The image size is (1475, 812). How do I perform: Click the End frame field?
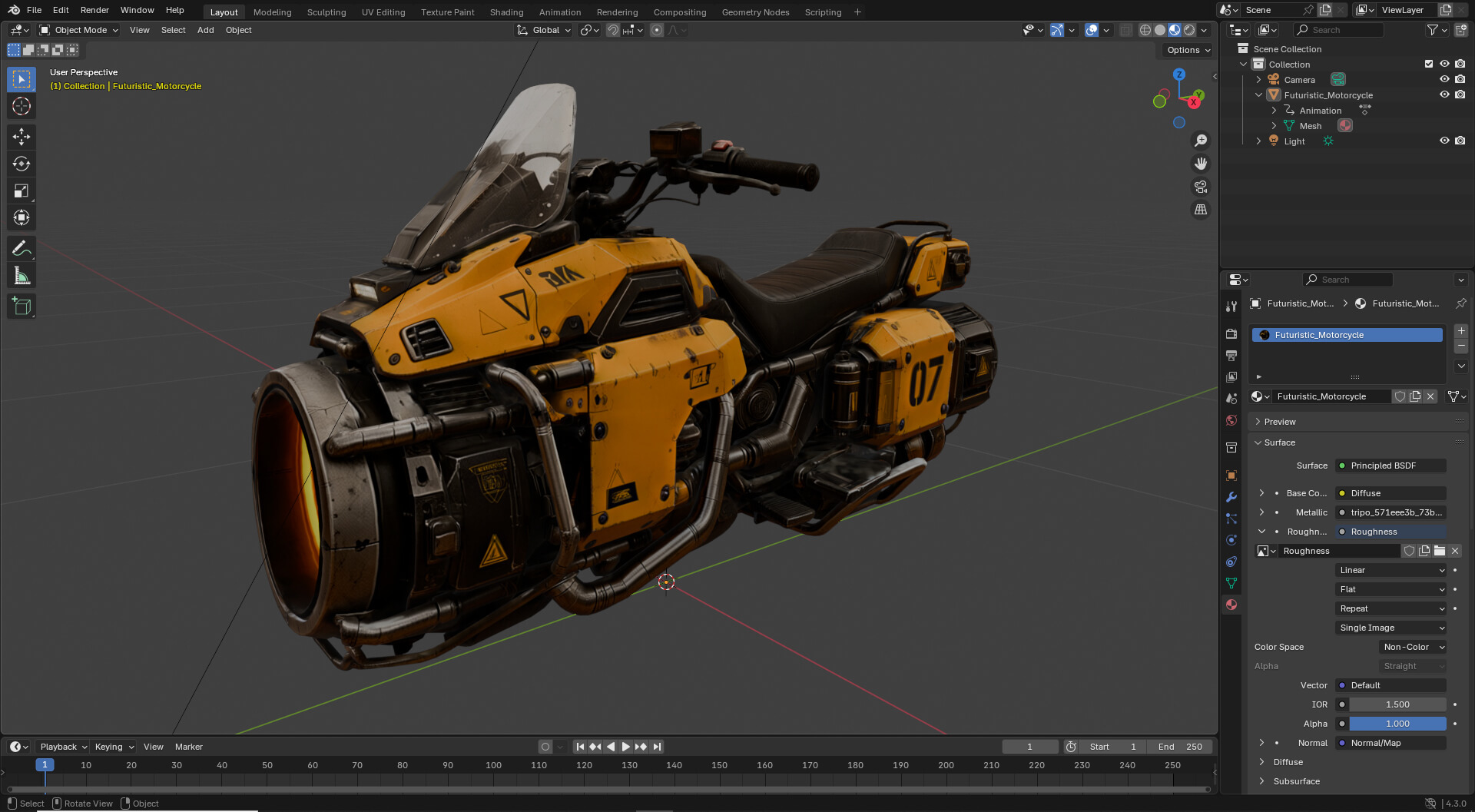click(x=1179, y=747)
